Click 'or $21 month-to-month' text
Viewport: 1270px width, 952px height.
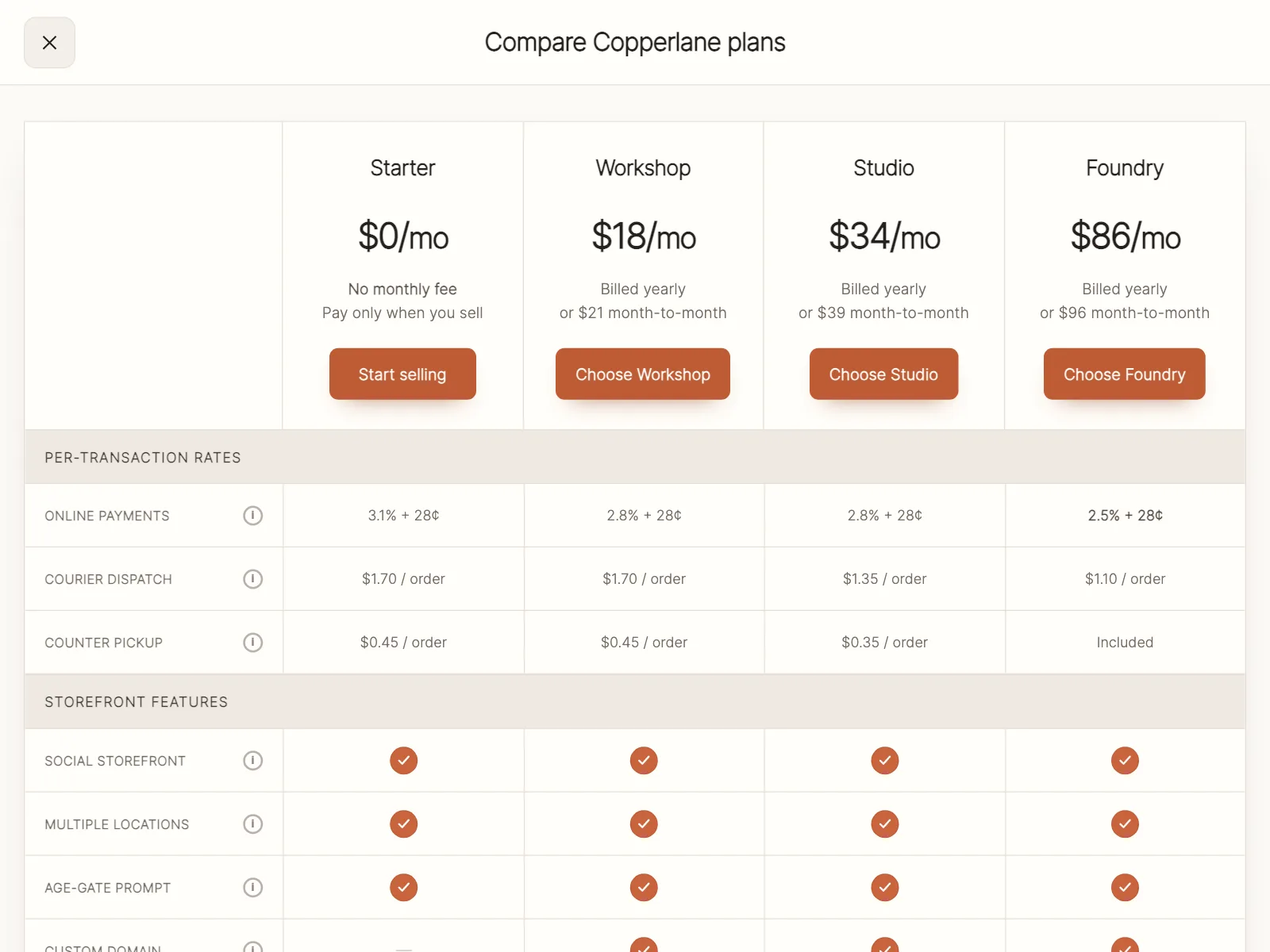(x=643, y=313)
